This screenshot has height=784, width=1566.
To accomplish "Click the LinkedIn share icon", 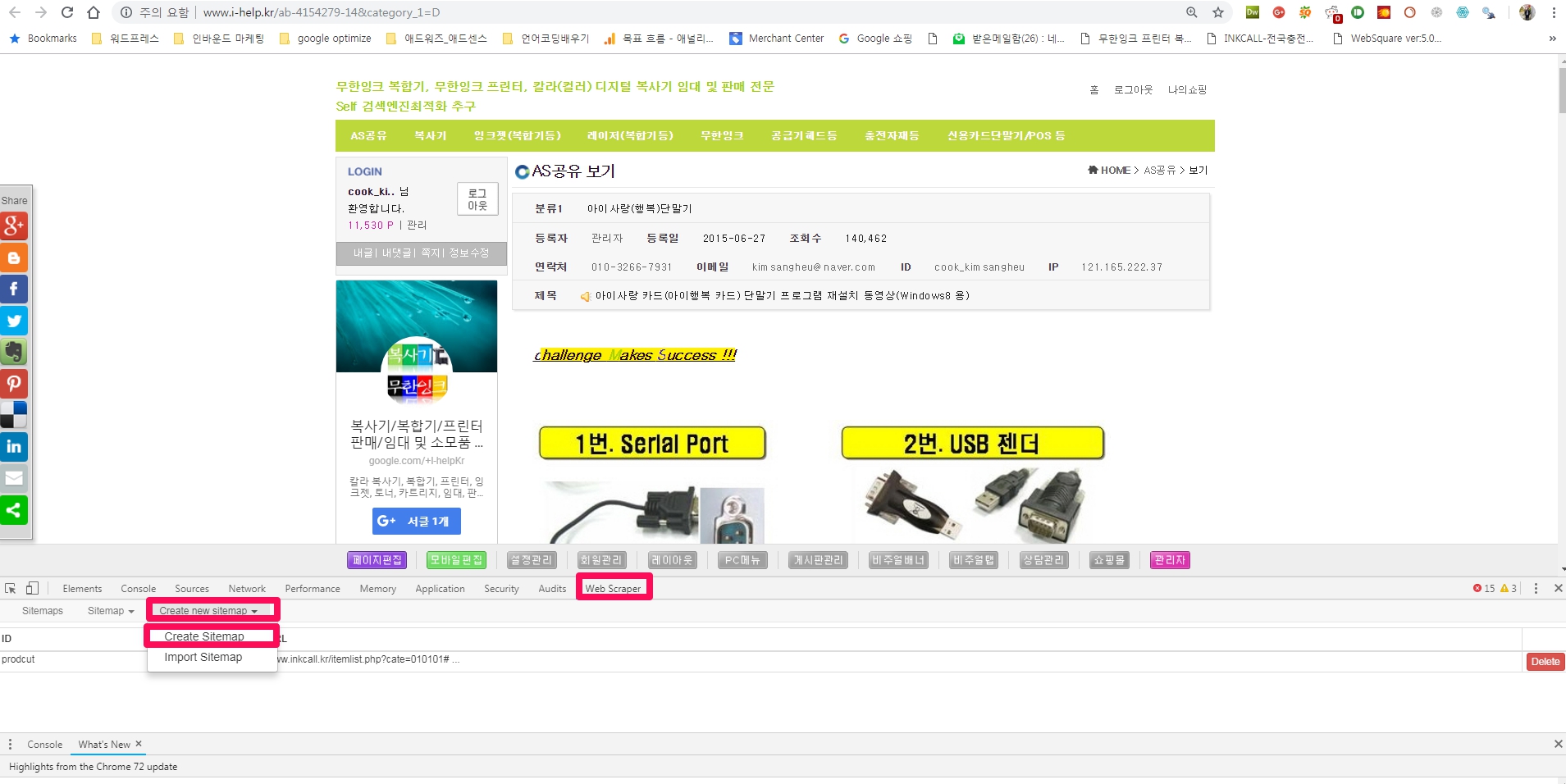I will tap(14, 447).
